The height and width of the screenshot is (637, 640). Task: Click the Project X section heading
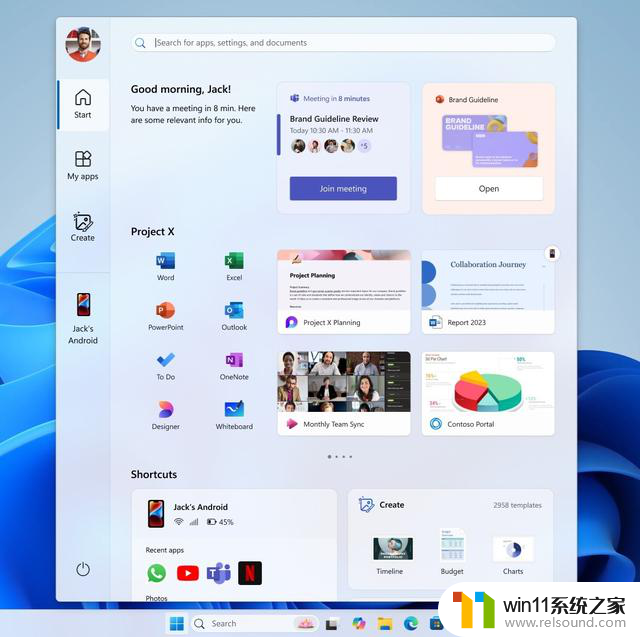(x=152, y=231)
